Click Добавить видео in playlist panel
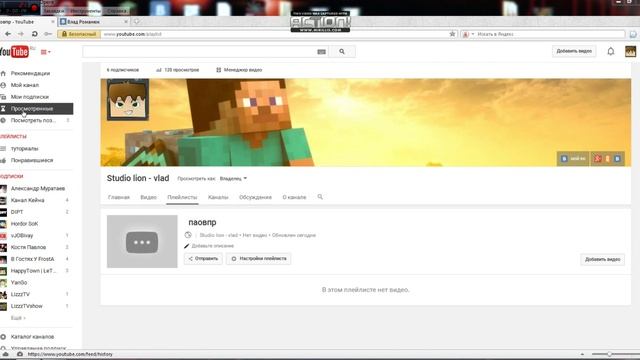 click(x=602, y=260)
